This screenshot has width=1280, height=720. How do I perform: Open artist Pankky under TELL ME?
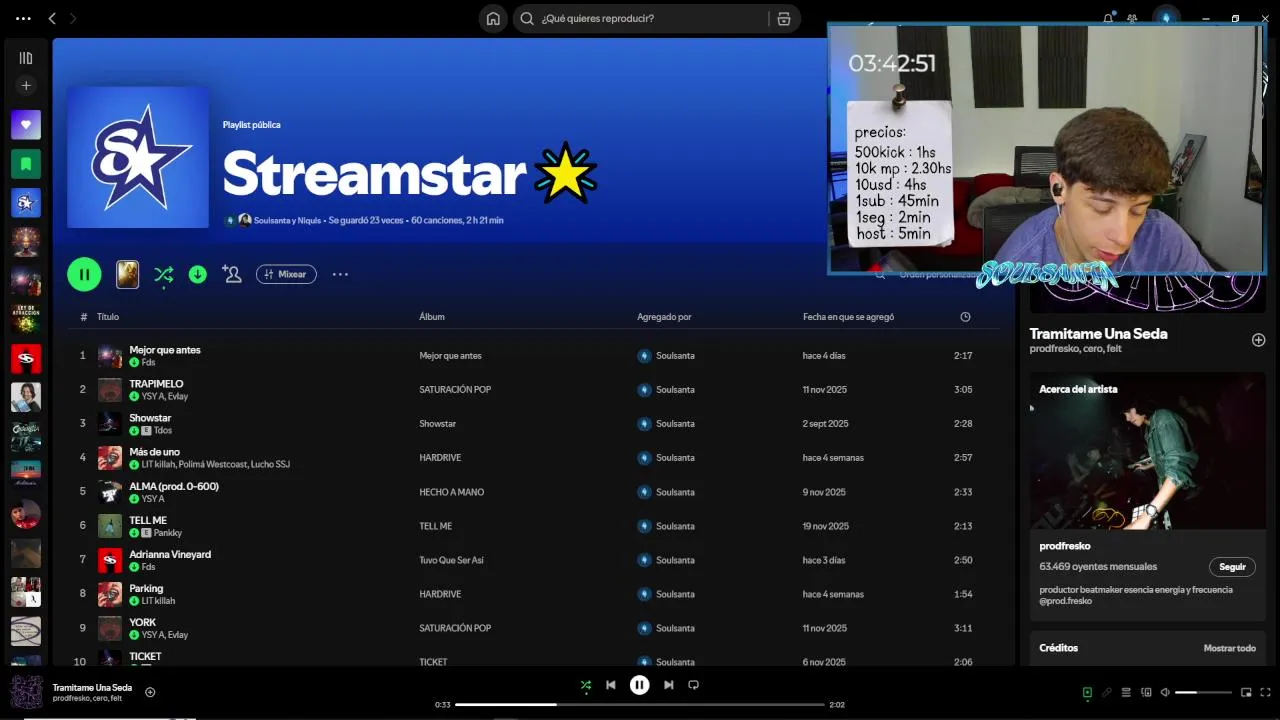pos(168,533)
